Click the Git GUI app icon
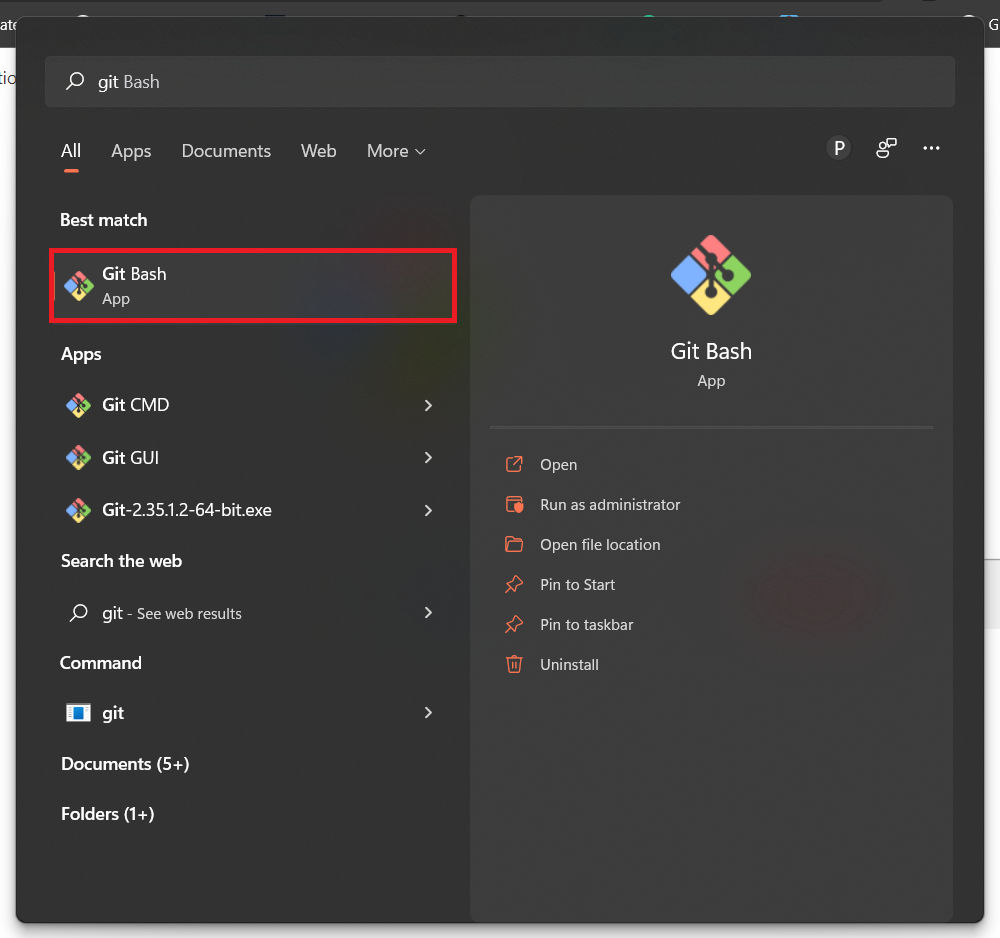Screen dimensions: 1000x938 [x=78, y=457]
